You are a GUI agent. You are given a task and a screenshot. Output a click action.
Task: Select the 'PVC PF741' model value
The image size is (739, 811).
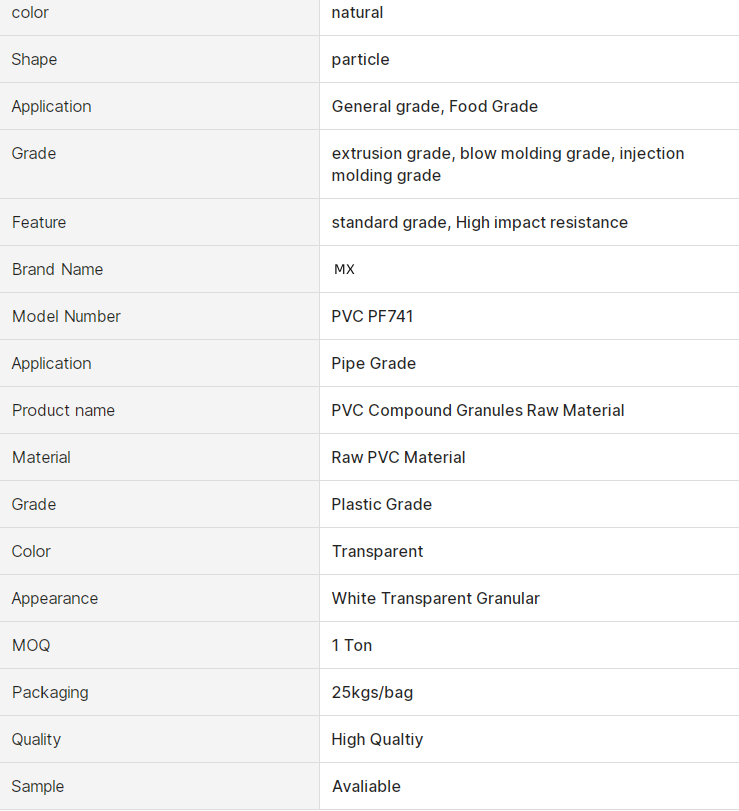tap(372, 317)
